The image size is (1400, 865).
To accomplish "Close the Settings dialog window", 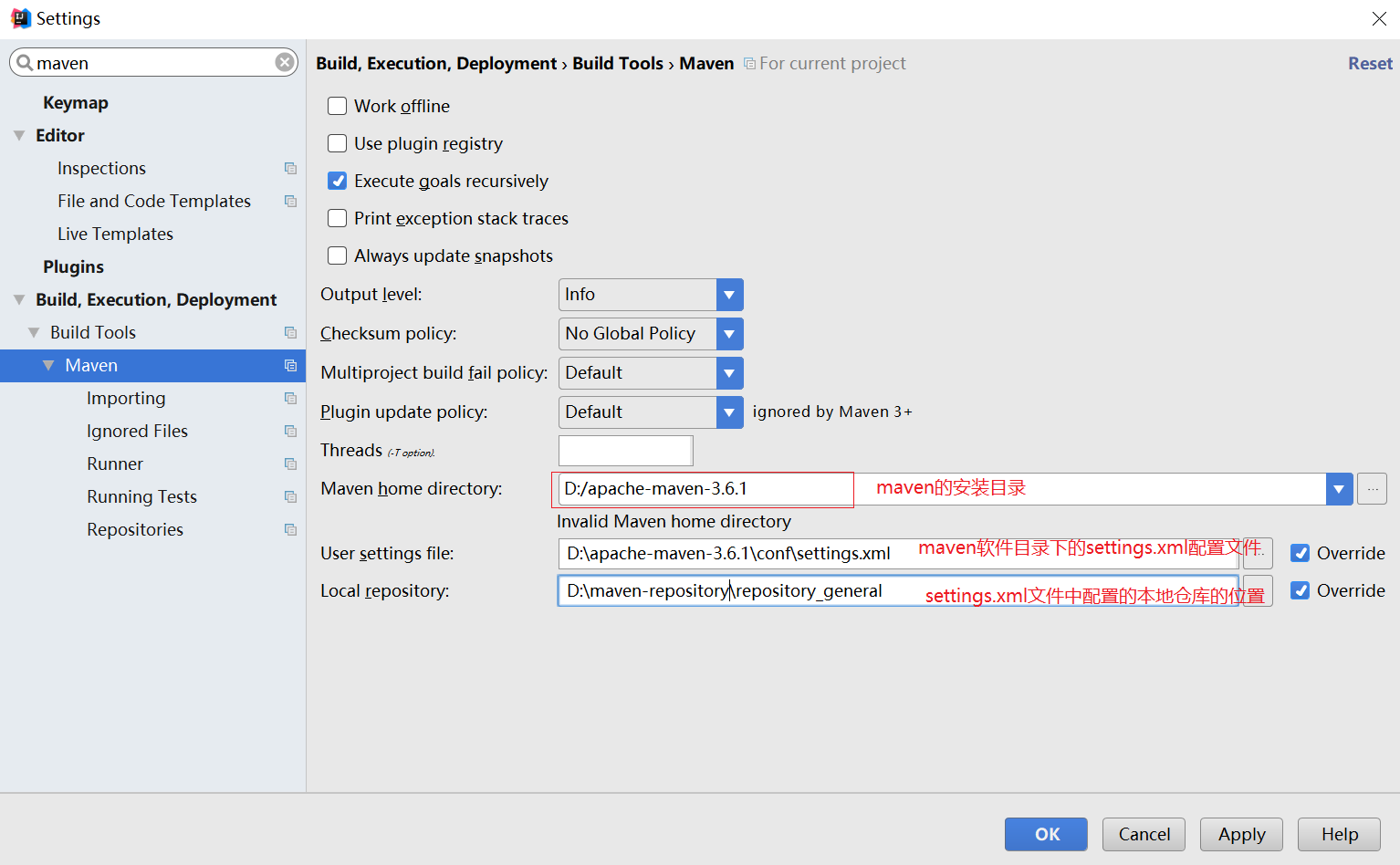I will click(x=1379, y=18).
